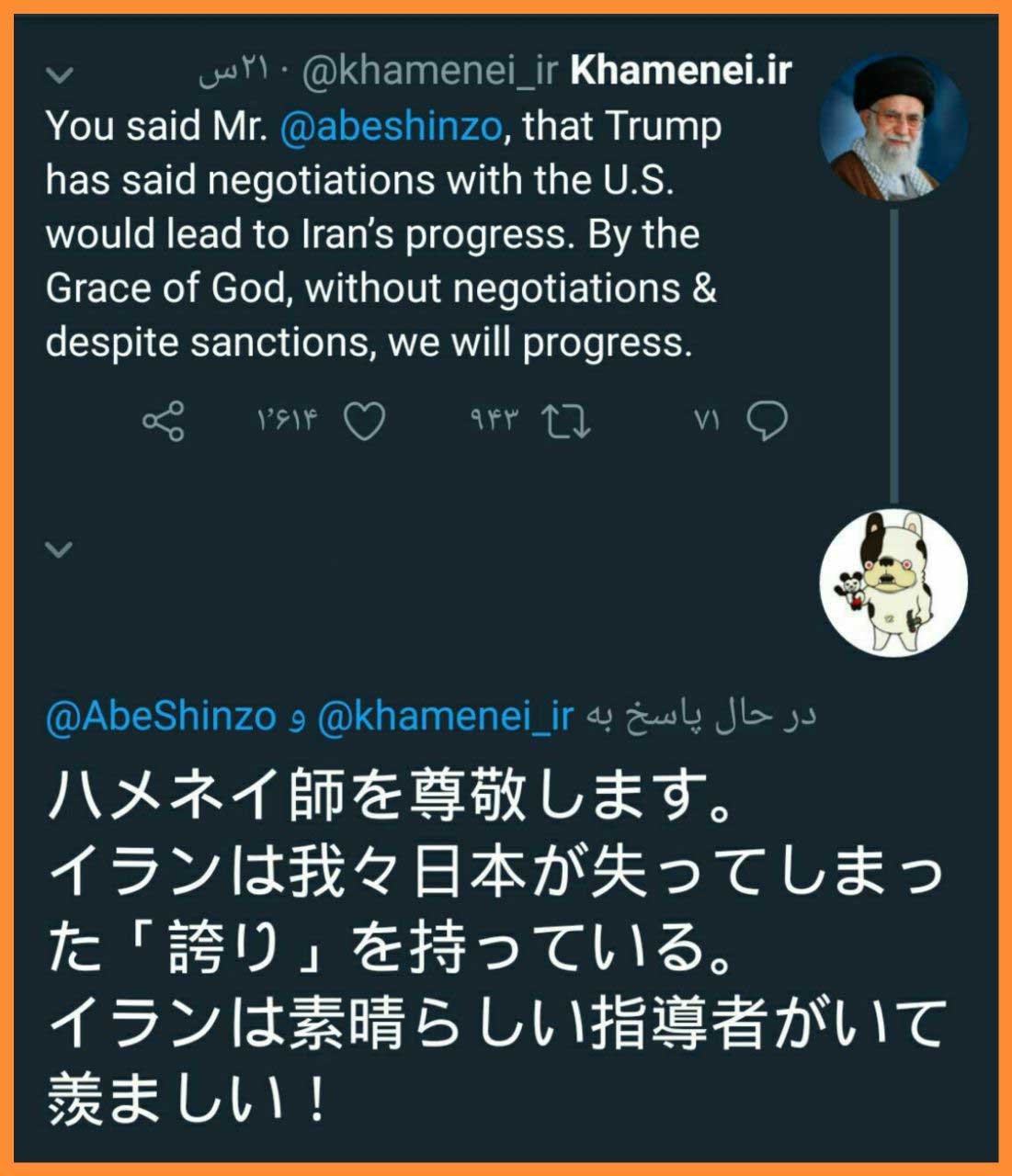Image resolution: width=1012 pixels, height=1176 pixels.
Task: Open the Khamenei.ir display name
Action: [x=680, y=72]
